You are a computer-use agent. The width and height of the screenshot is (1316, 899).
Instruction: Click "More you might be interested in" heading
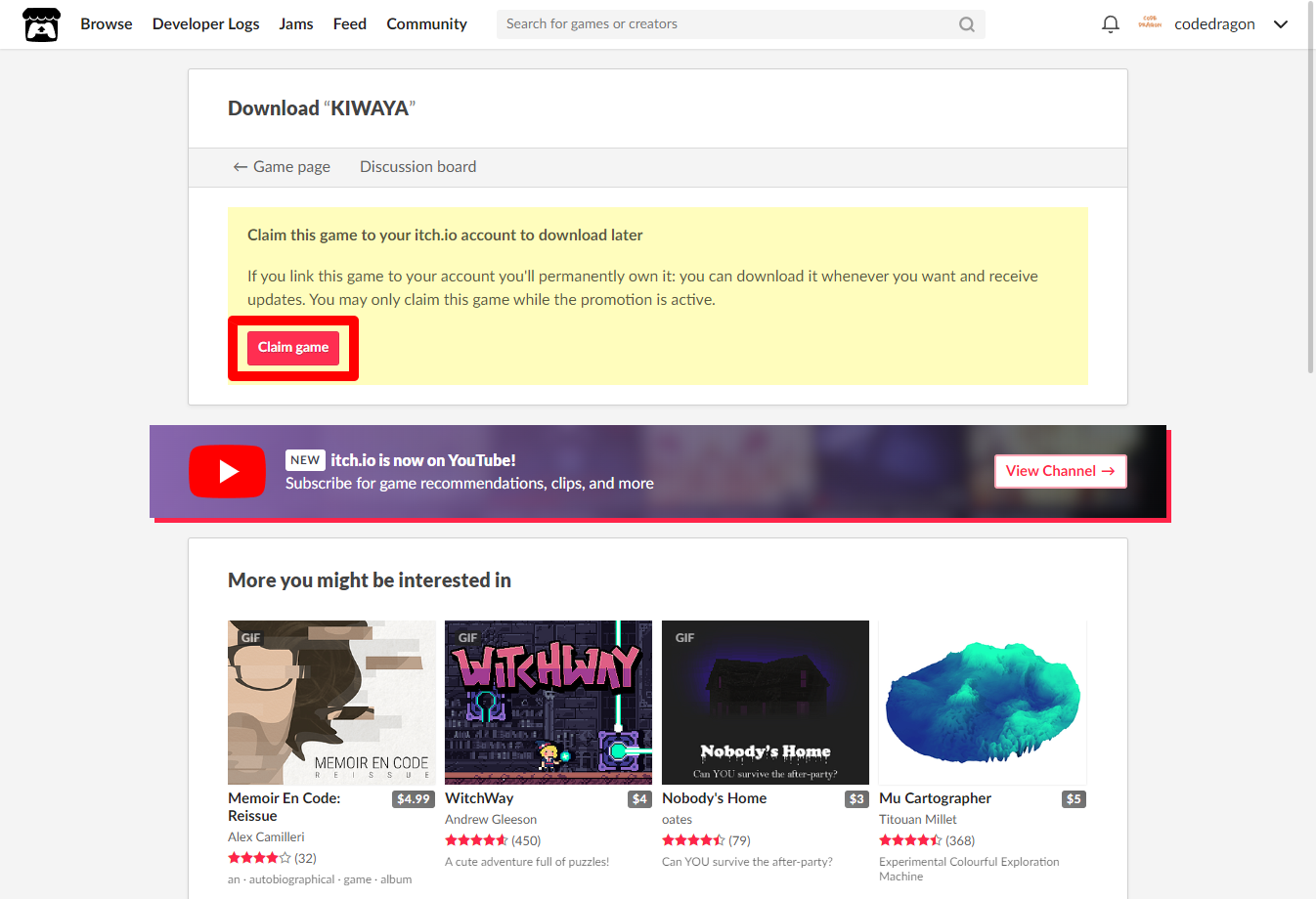coord(370,580)
